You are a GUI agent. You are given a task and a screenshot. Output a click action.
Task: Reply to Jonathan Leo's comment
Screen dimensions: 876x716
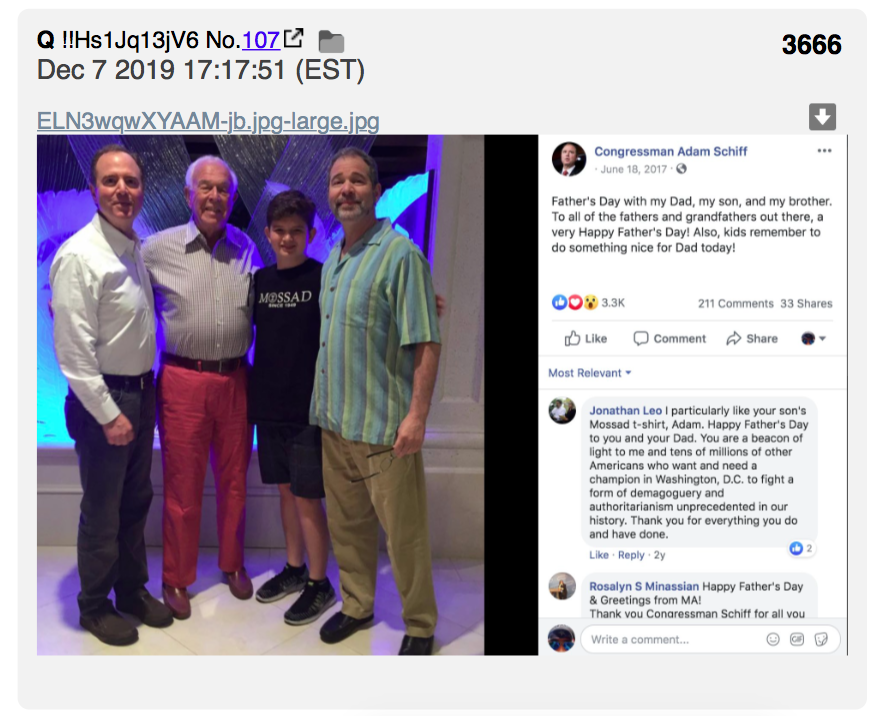[x=631, y=555]
